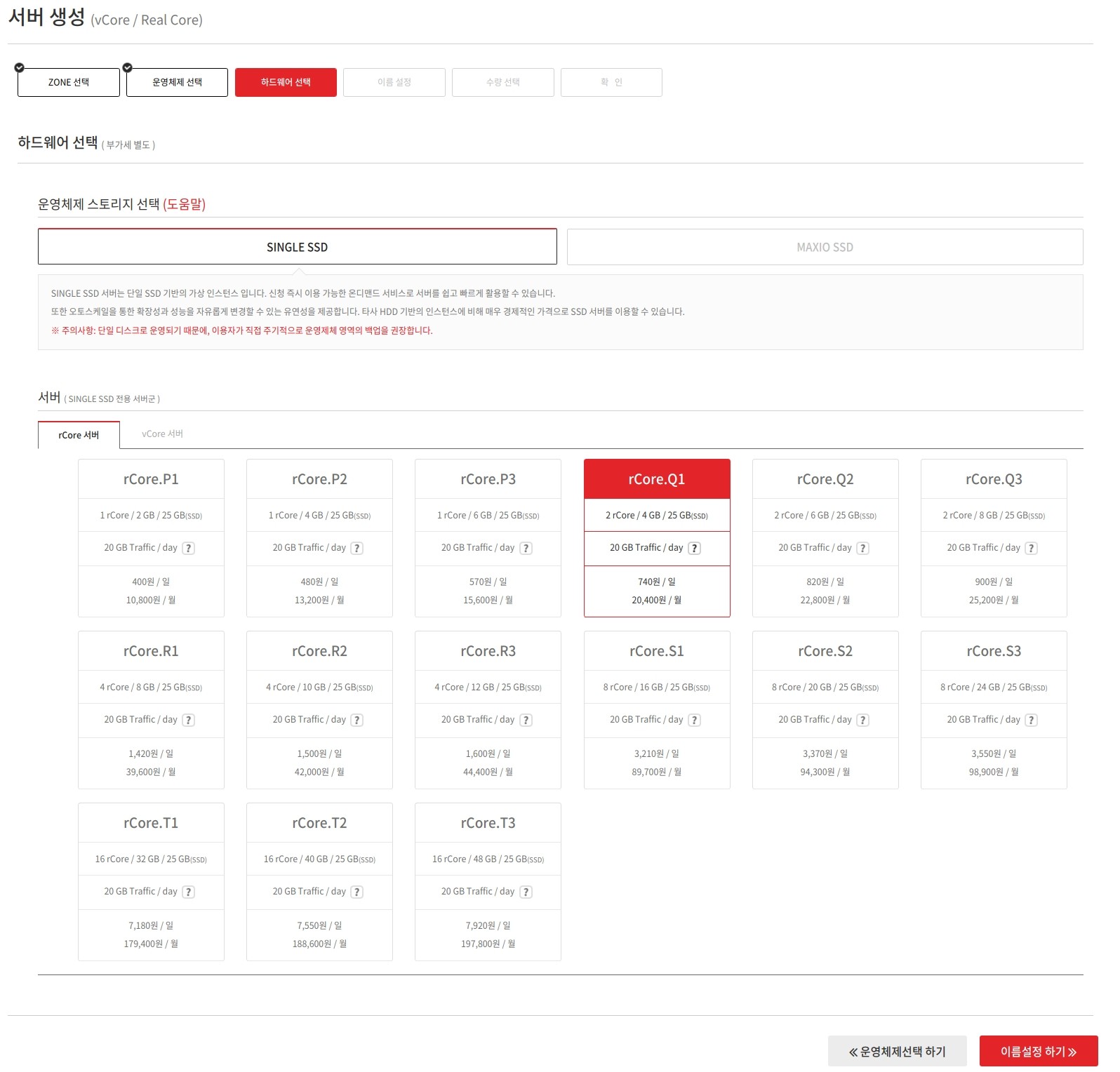The image size is (1120, 1072).
Task: Click the traffic help icon on rCore.P1
Action: pos(188,548)
